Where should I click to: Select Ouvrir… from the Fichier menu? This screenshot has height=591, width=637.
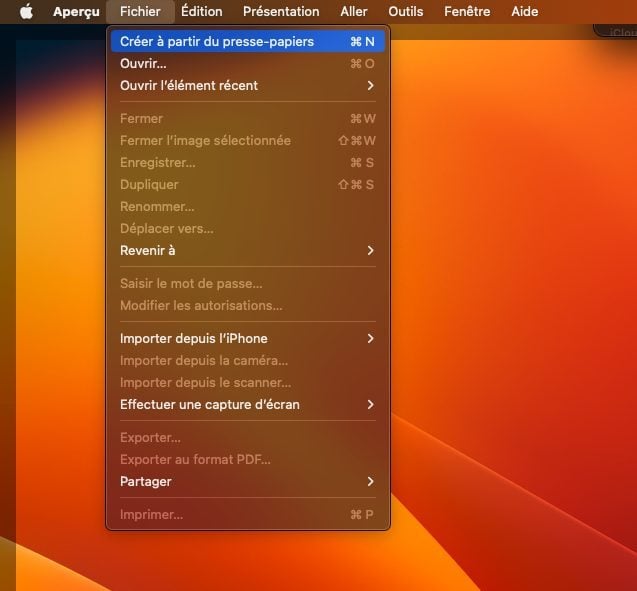pos(248,63)
